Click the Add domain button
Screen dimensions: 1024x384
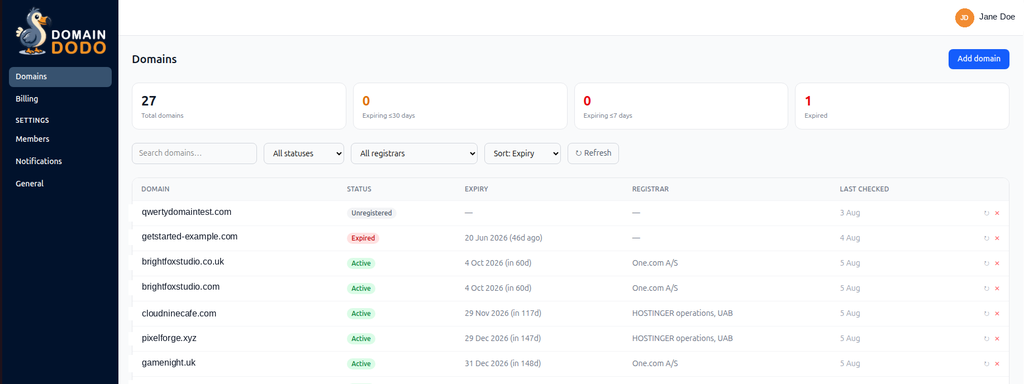click(x=979, y=59)
